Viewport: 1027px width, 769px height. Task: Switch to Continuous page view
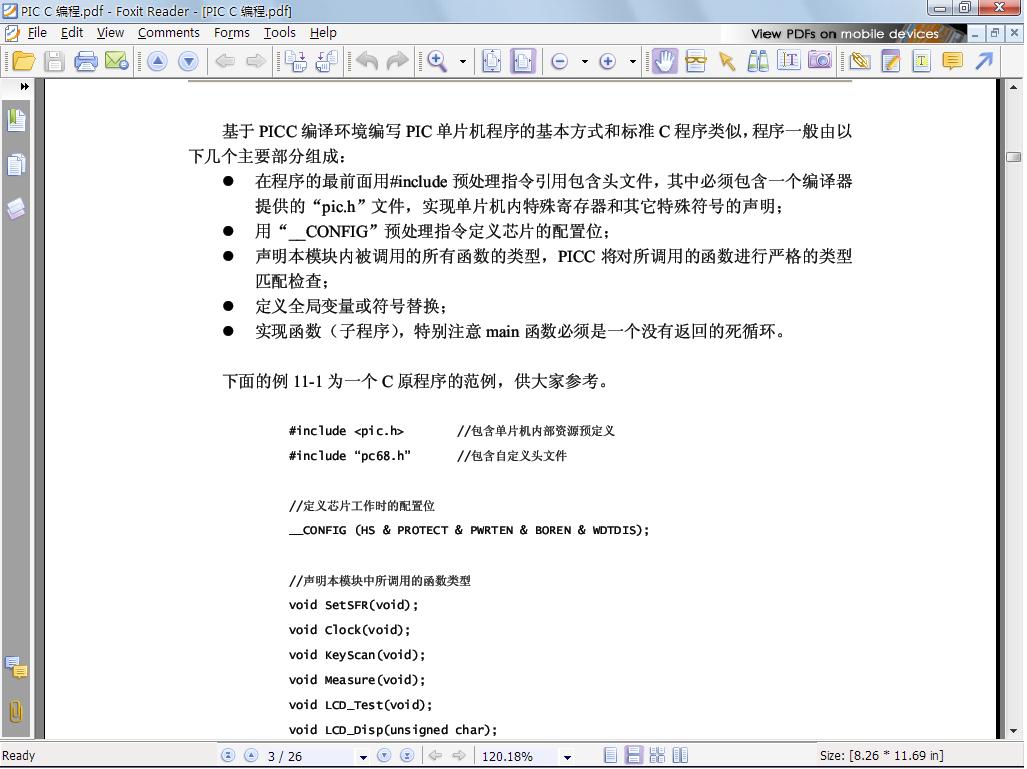(x=633, y=755)
